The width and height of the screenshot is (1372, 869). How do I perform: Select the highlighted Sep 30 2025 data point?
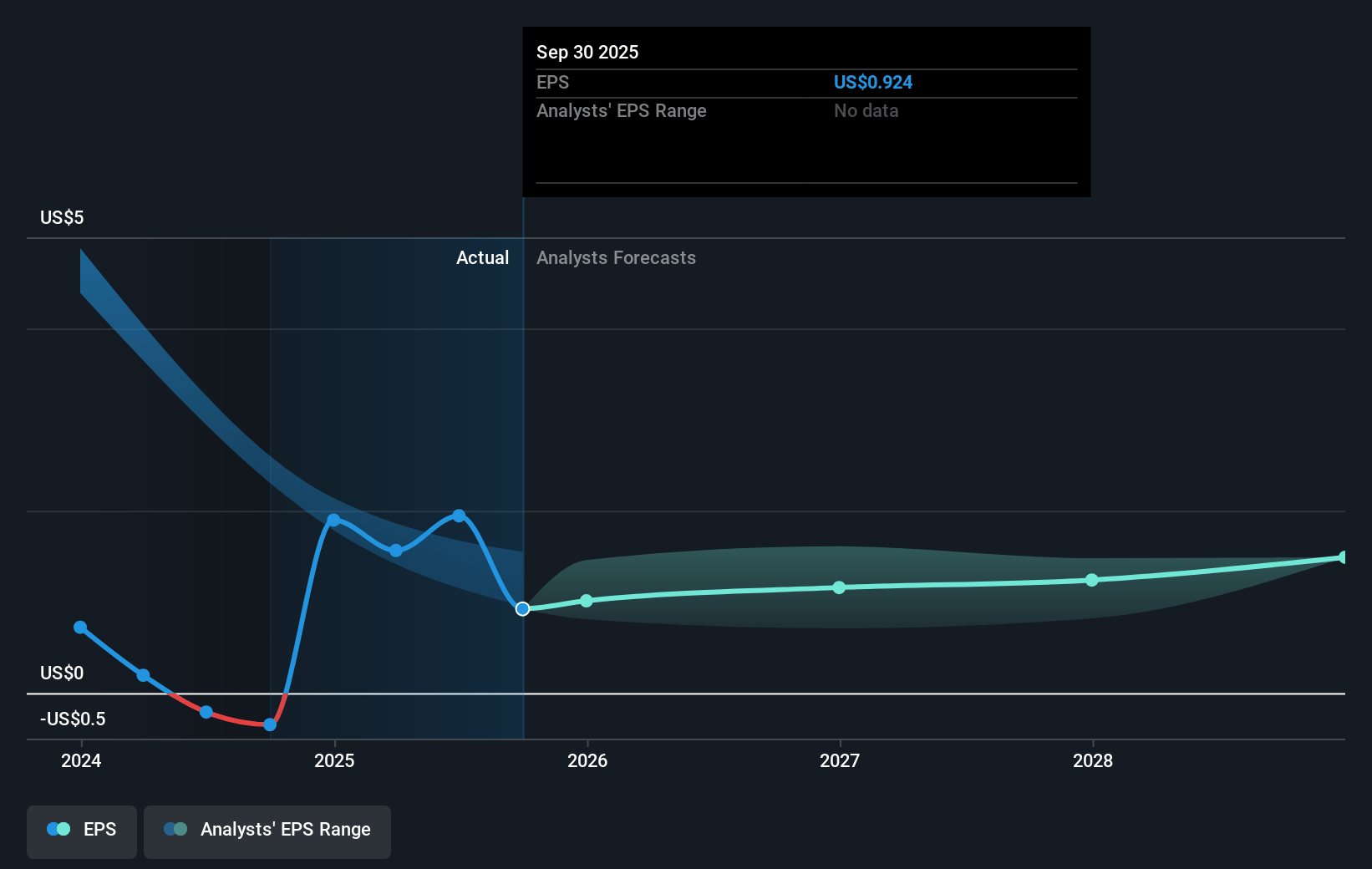click(x=522, y=609)
